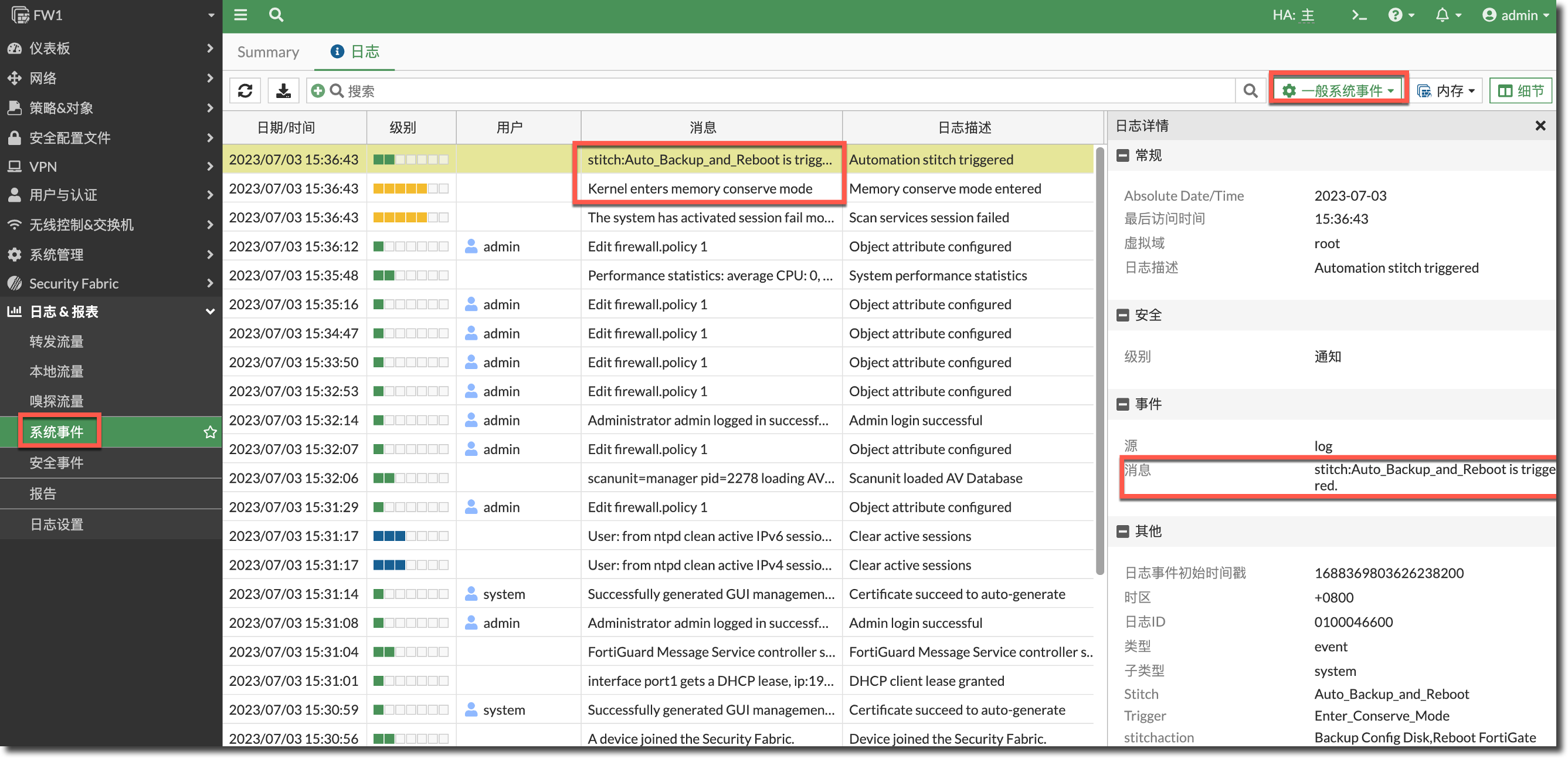
Task: Click the notifications bell icon
Action: coord(1442,15)
